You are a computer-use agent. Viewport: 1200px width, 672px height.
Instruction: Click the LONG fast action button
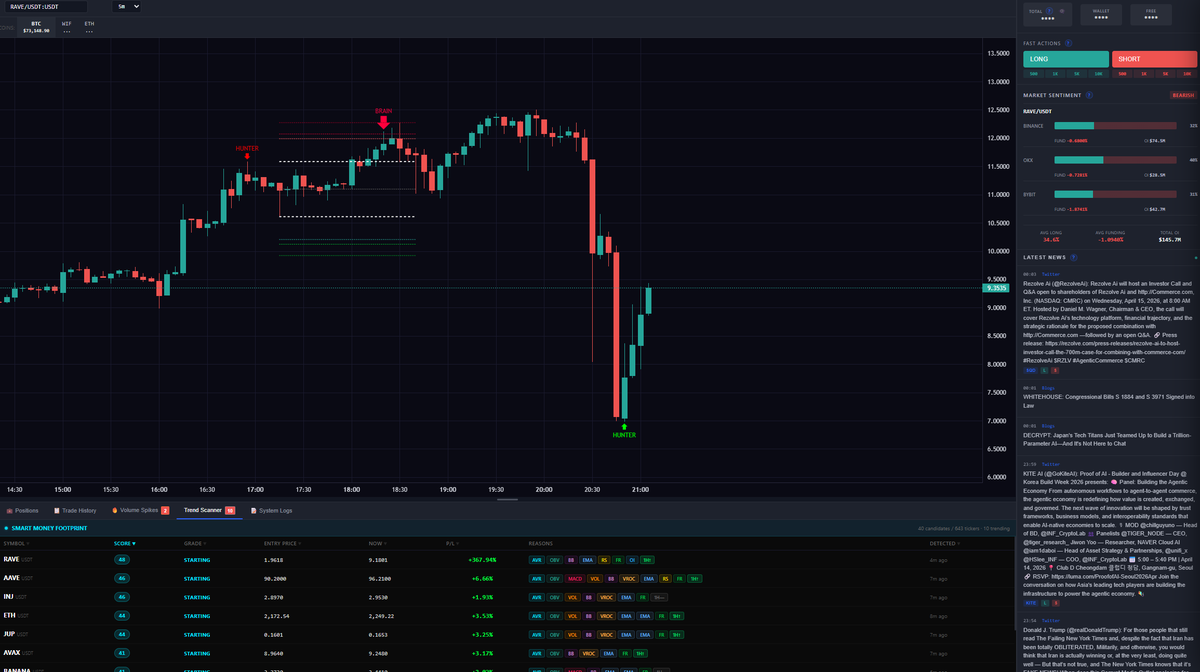tap(1066, 59)
